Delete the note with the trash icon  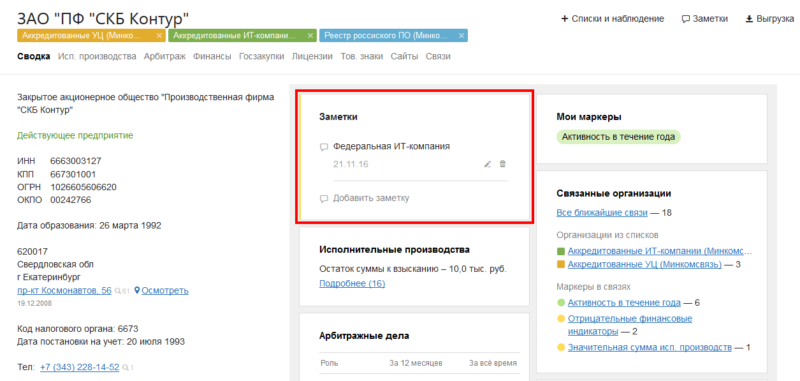(503, 164)
